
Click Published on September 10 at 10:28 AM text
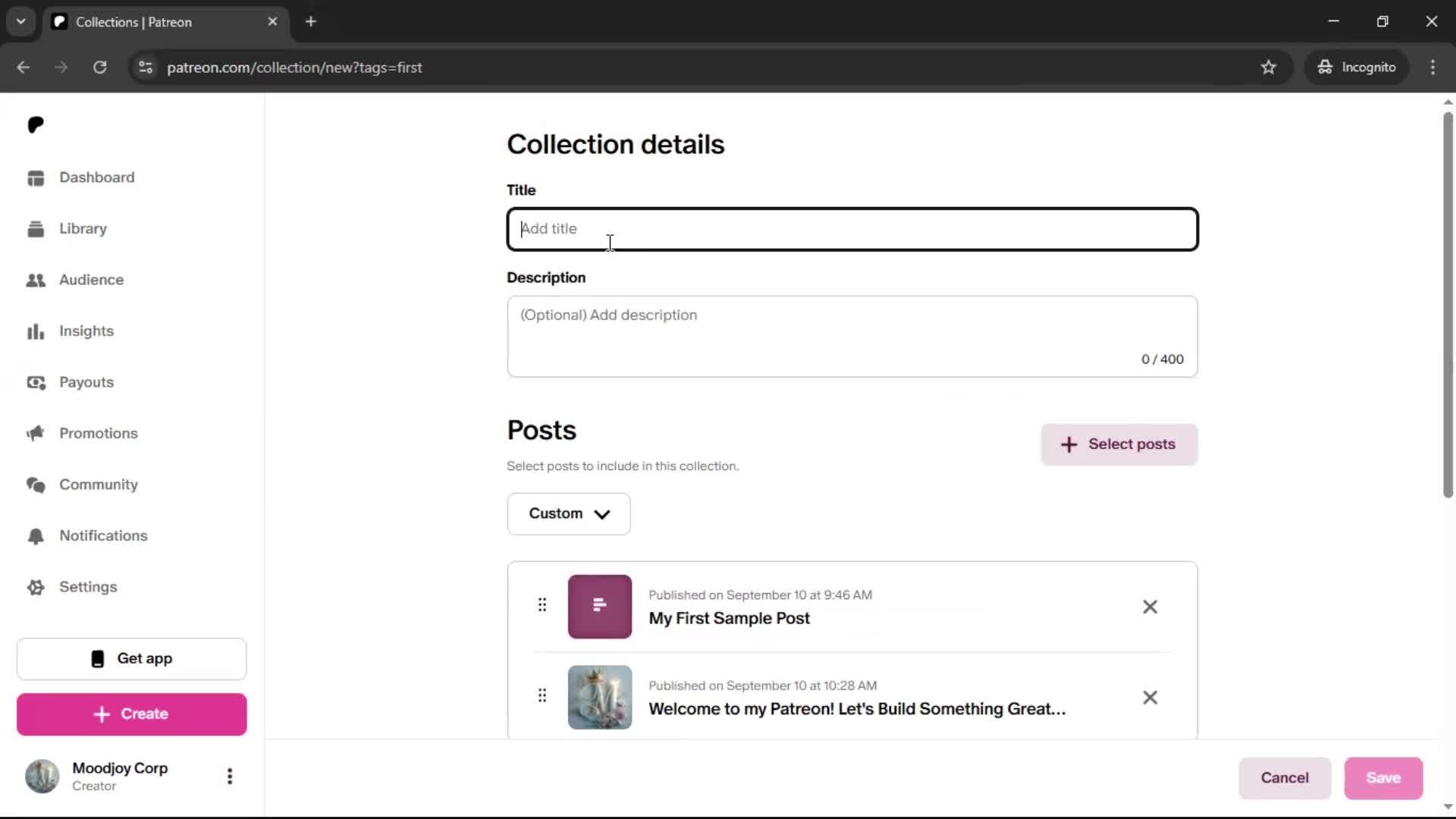coord(763,686)
